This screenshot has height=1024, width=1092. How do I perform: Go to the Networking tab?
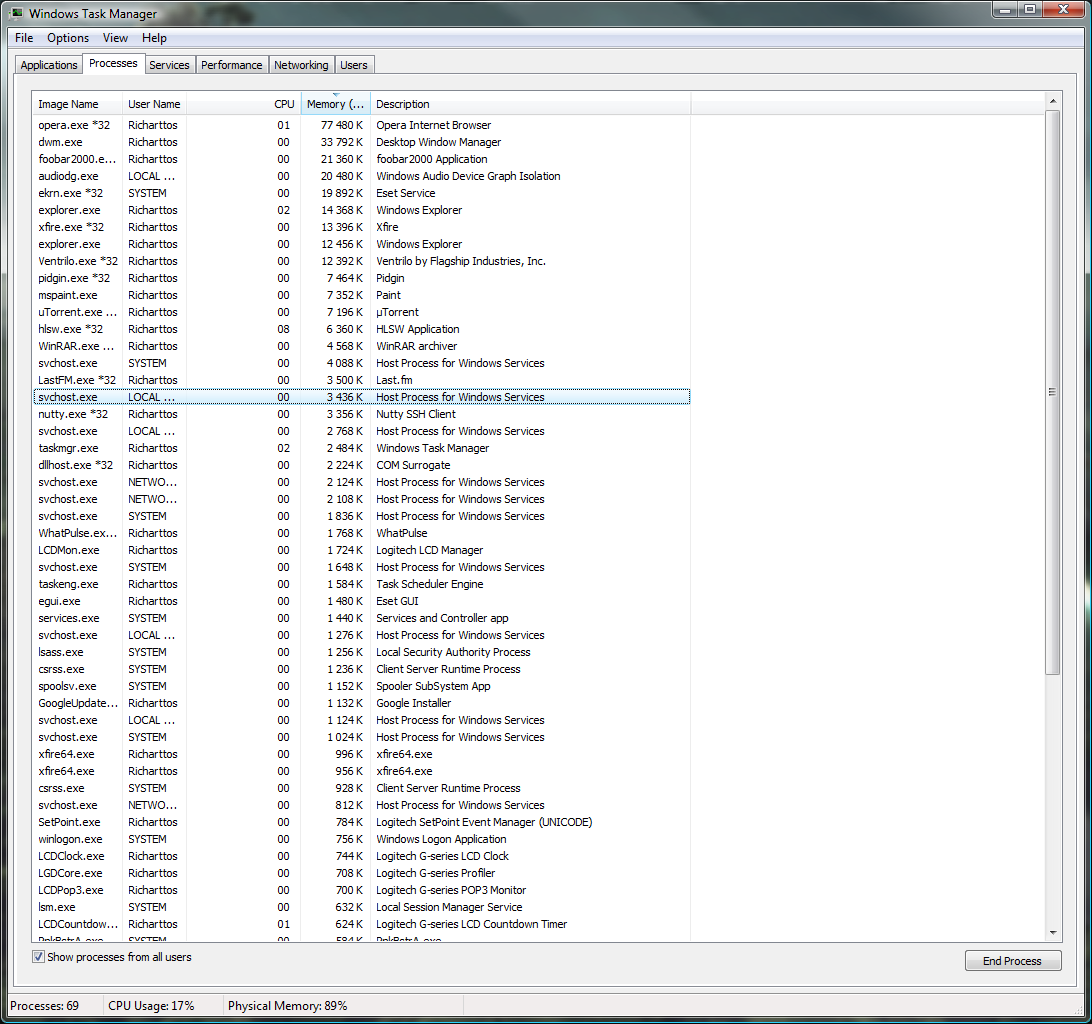pyautogui.click(x=301, y=65)
